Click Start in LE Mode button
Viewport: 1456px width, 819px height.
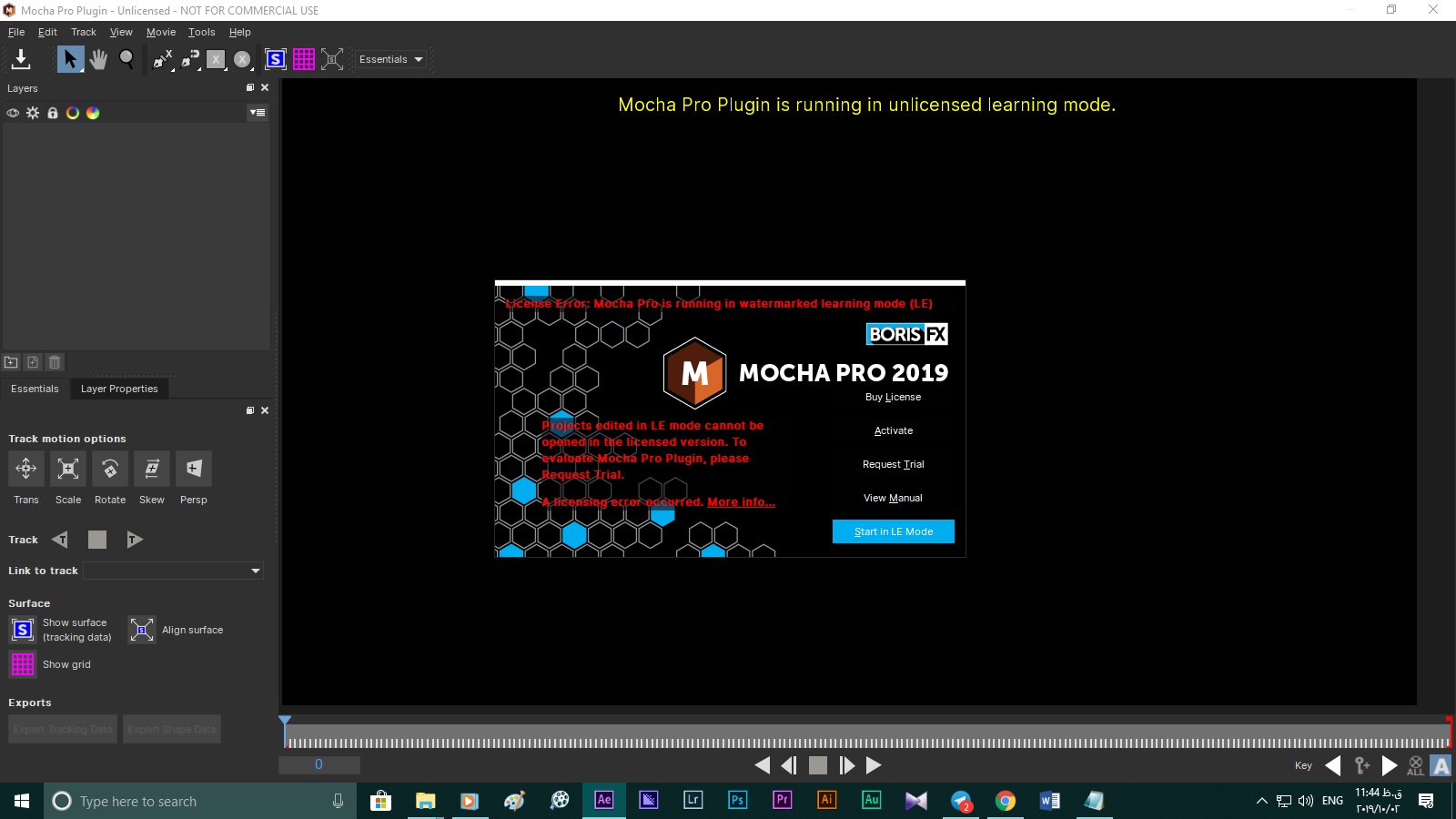pos(894,531)
